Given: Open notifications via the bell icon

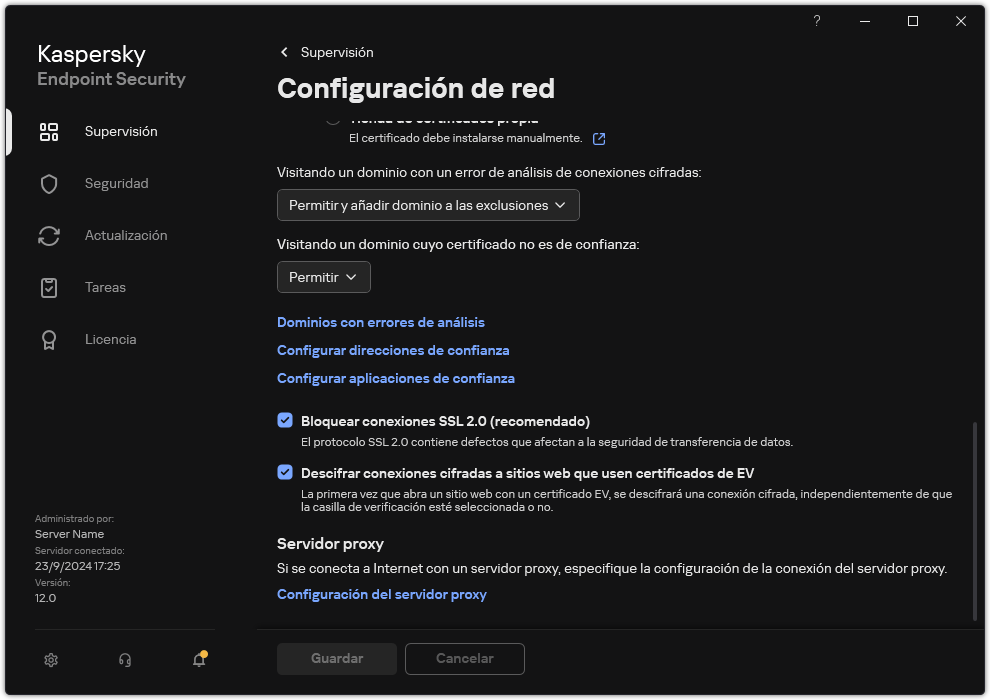Looking at the screenshot, I should [198, 661].
